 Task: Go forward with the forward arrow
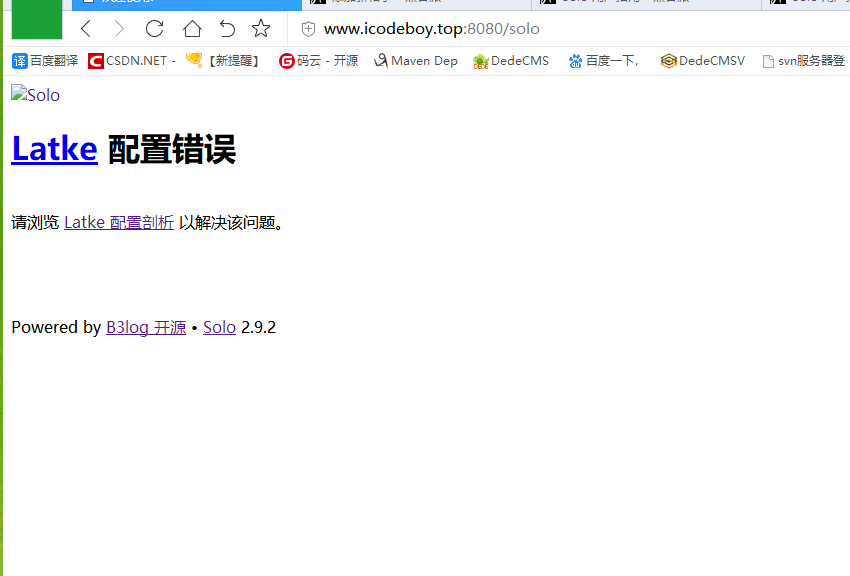coord(119,29)
